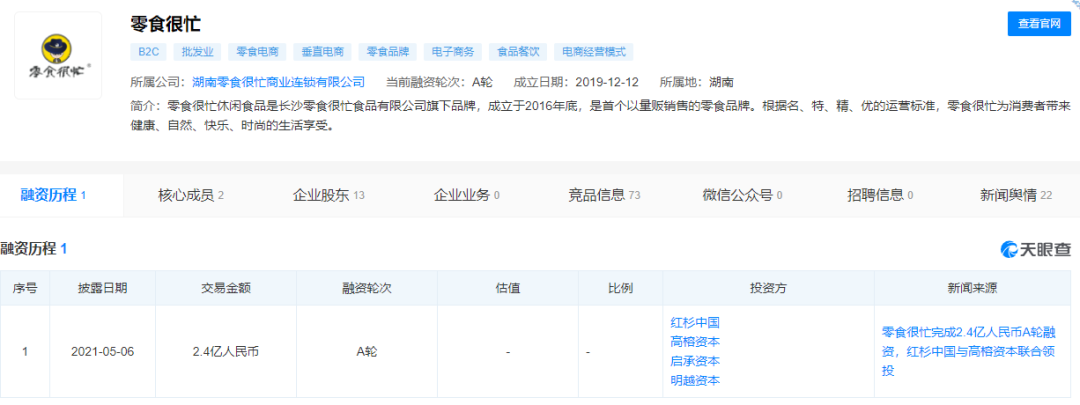Screen dimensions: 1080x405
Task: Click the 电商经营模式 tag
Action: [594, 52]
